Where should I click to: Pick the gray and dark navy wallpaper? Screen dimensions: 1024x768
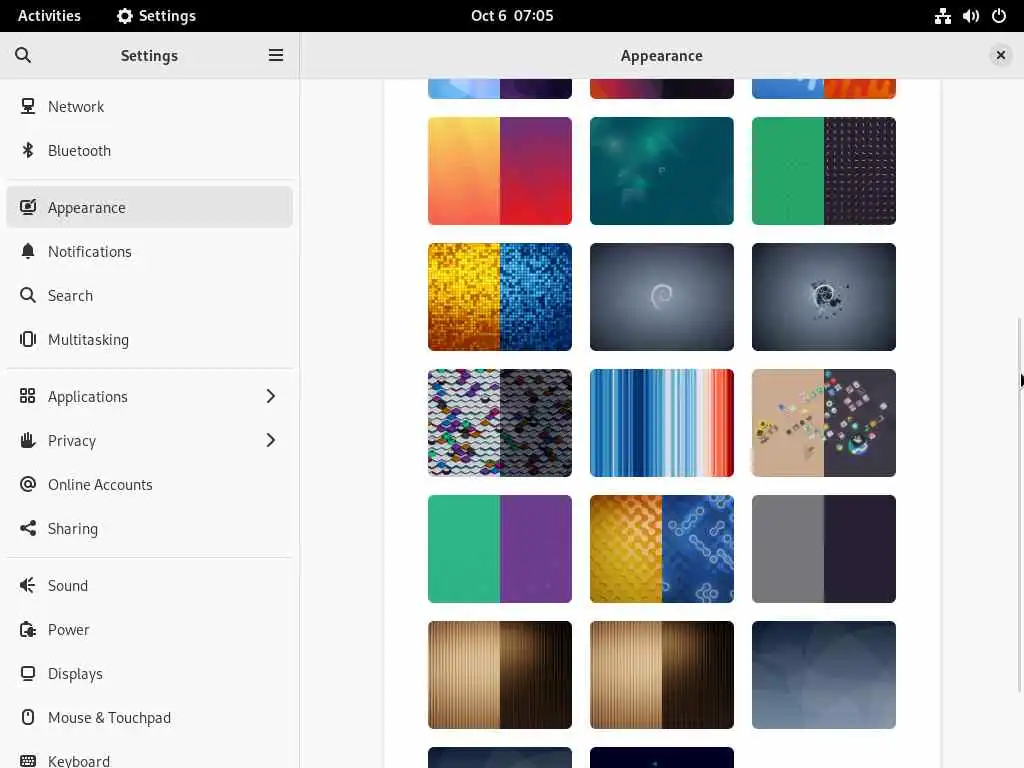click(x=824, y=549)
